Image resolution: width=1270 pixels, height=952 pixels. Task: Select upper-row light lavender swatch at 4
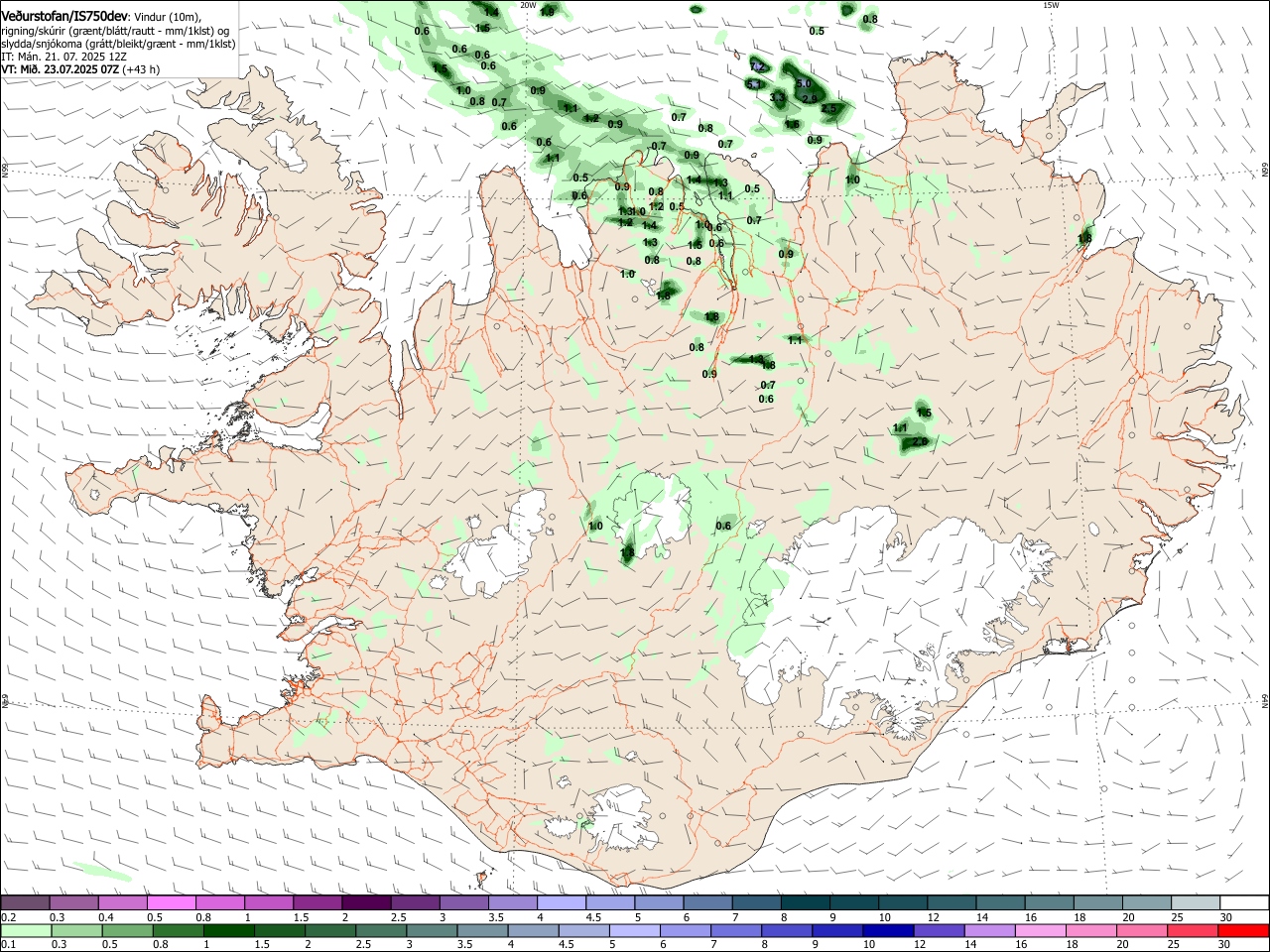[x=563, y=903]
